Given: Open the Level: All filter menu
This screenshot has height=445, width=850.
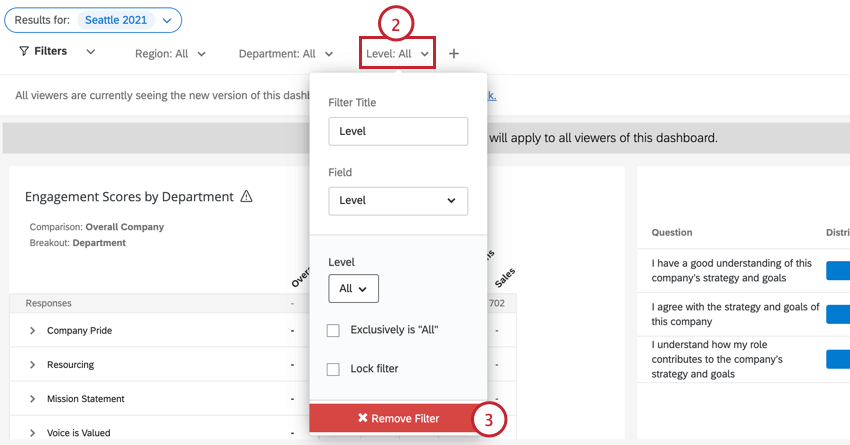Looking at the screenshot, I should click(397, 54).
